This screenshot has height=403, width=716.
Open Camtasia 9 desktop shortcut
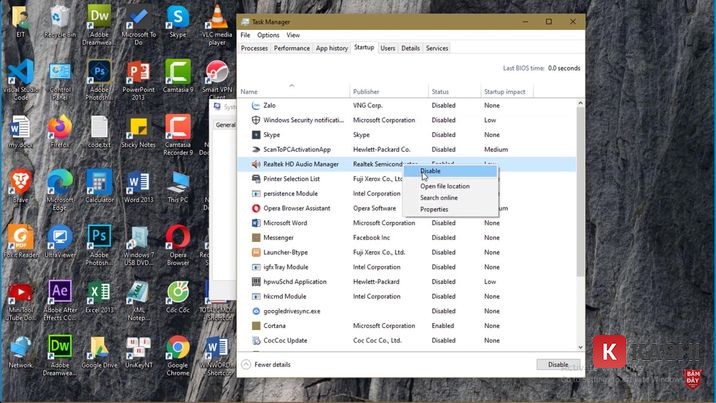178,76
